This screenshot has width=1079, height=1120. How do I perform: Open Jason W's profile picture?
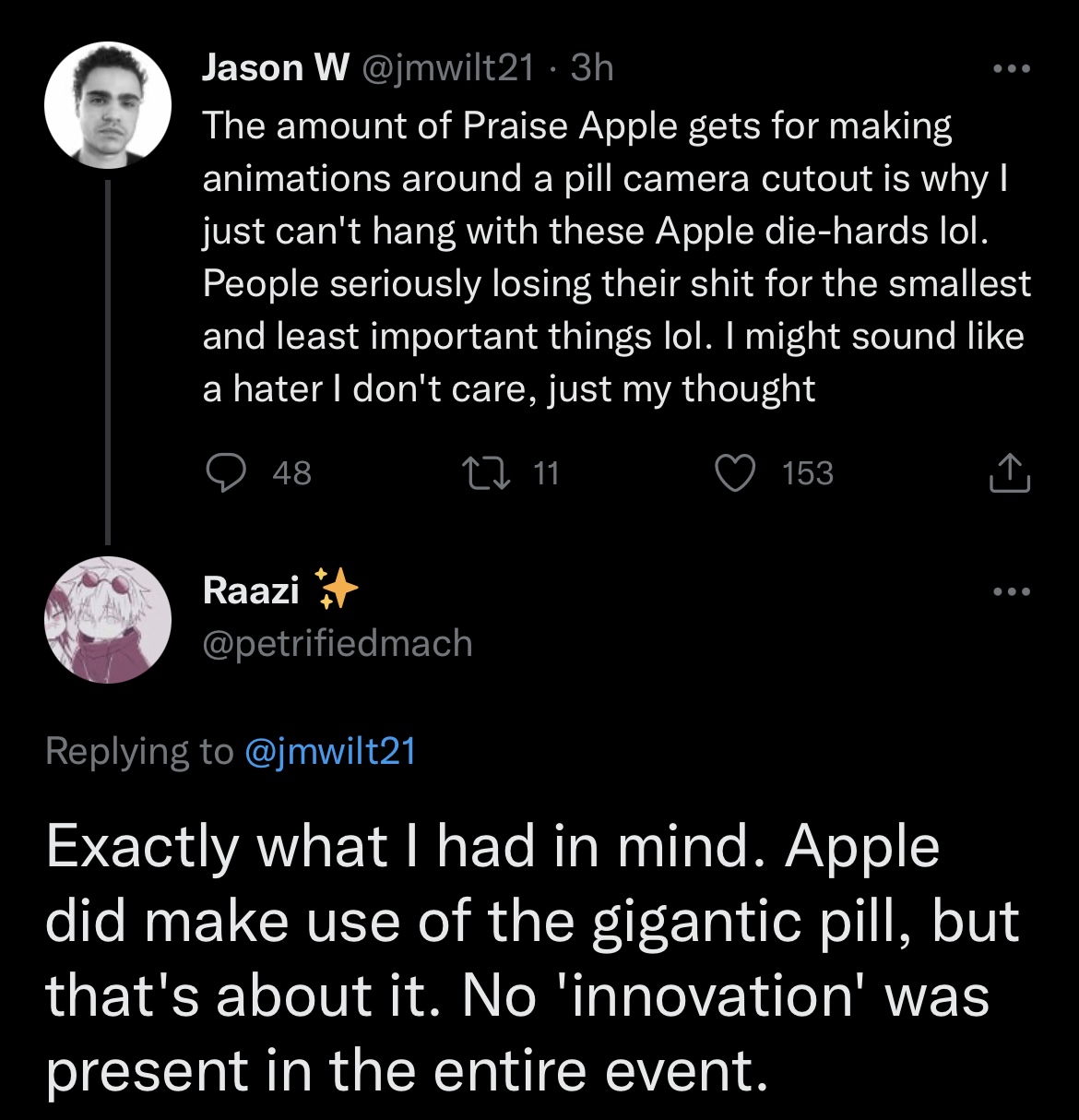tap(108, 103)
